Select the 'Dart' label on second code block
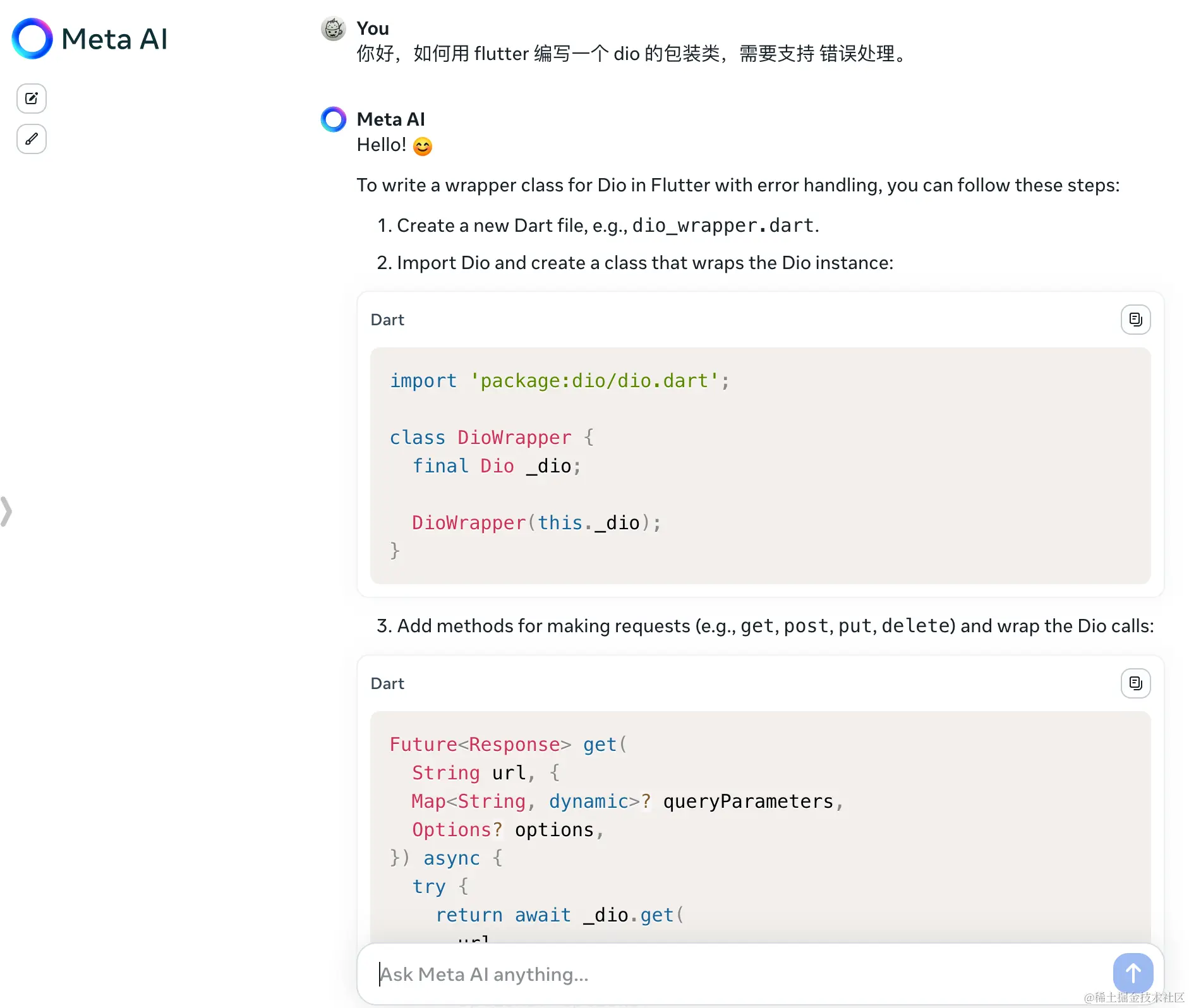The height and width of the screenshot is (1008, 1189). (387, 683)
